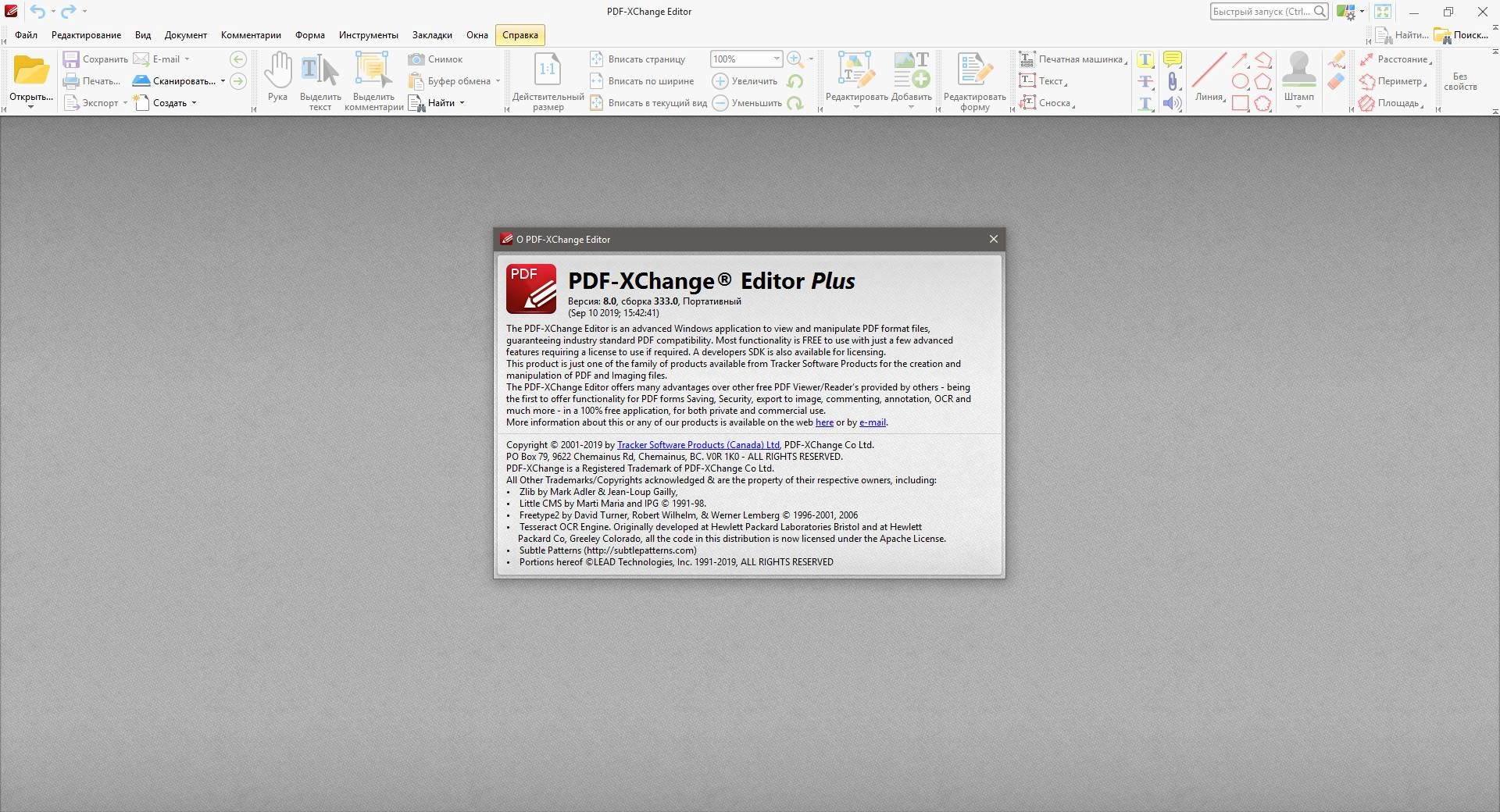Screen dimensions: 1500x812
Task: Click Редактировать форму button
Action: click(974, 82)
